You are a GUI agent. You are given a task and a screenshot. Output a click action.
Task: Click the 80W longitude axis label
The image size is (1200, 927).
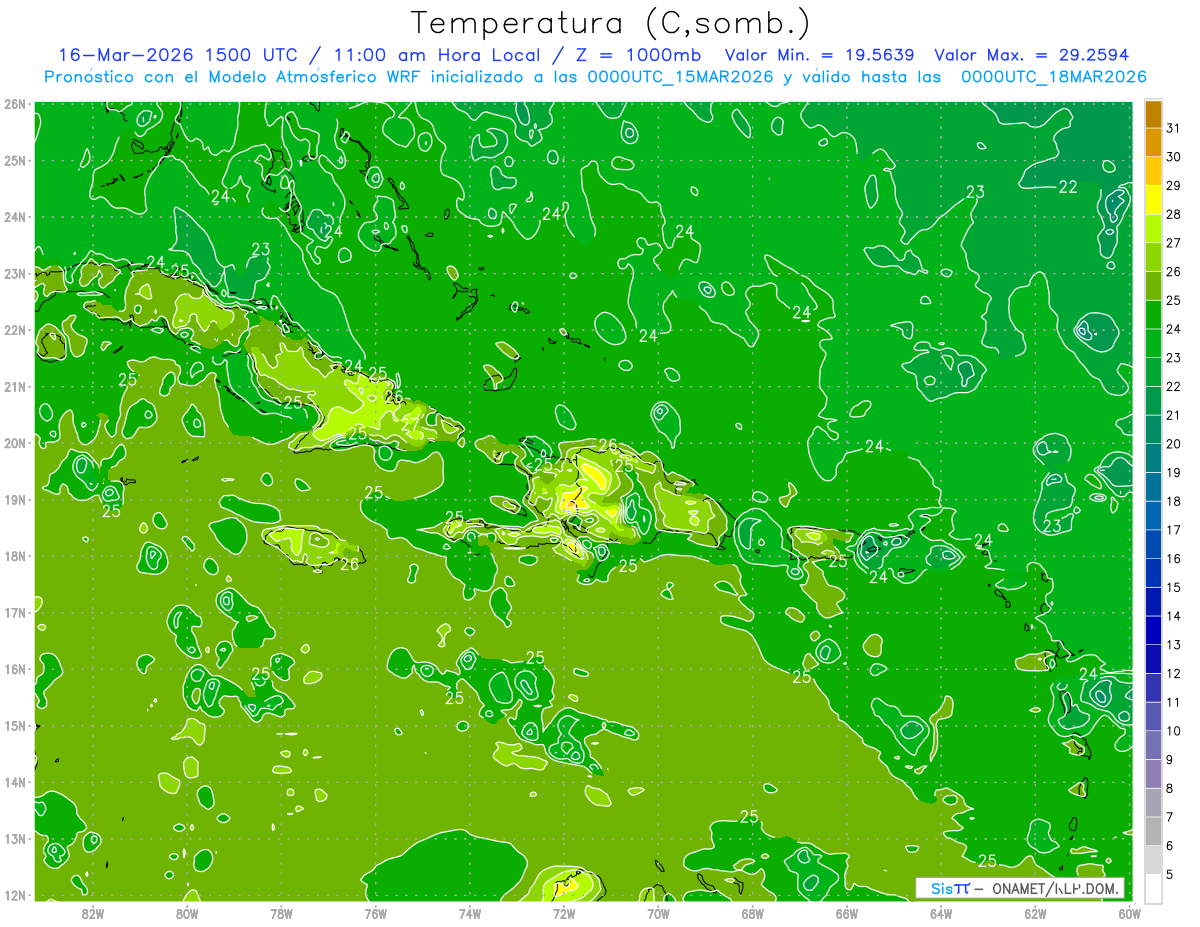[187, 913]
